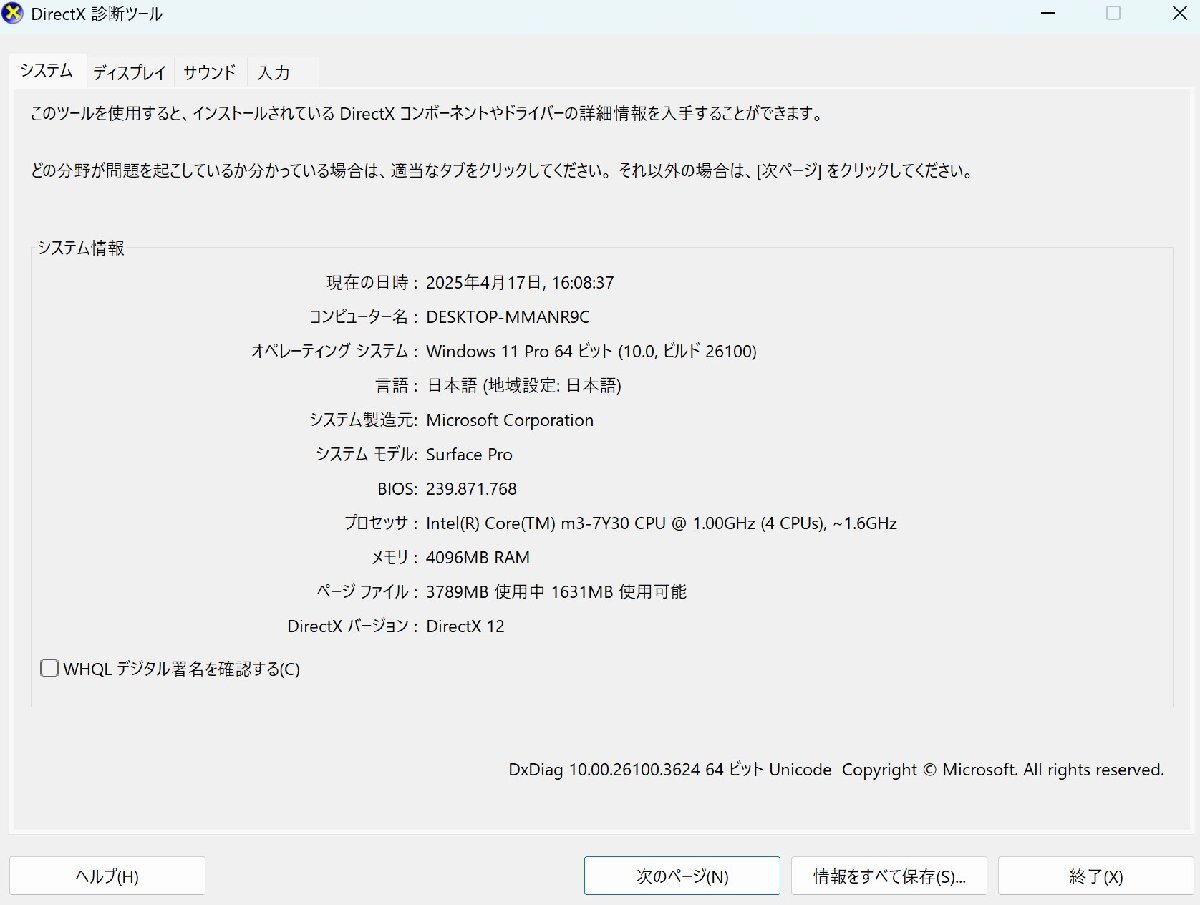Click the 4096MB RAM memory line

tap(479, 557)
